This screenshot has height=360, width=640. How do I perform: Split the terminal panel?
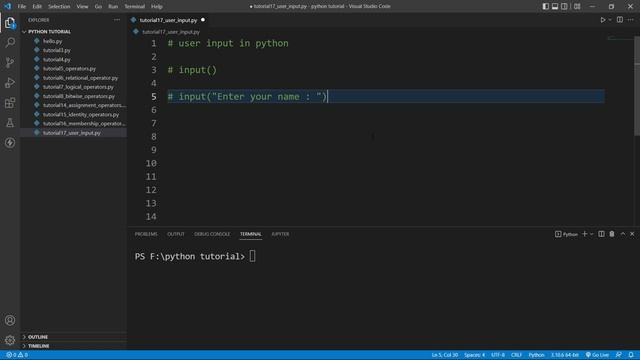[x=601, y=234]
